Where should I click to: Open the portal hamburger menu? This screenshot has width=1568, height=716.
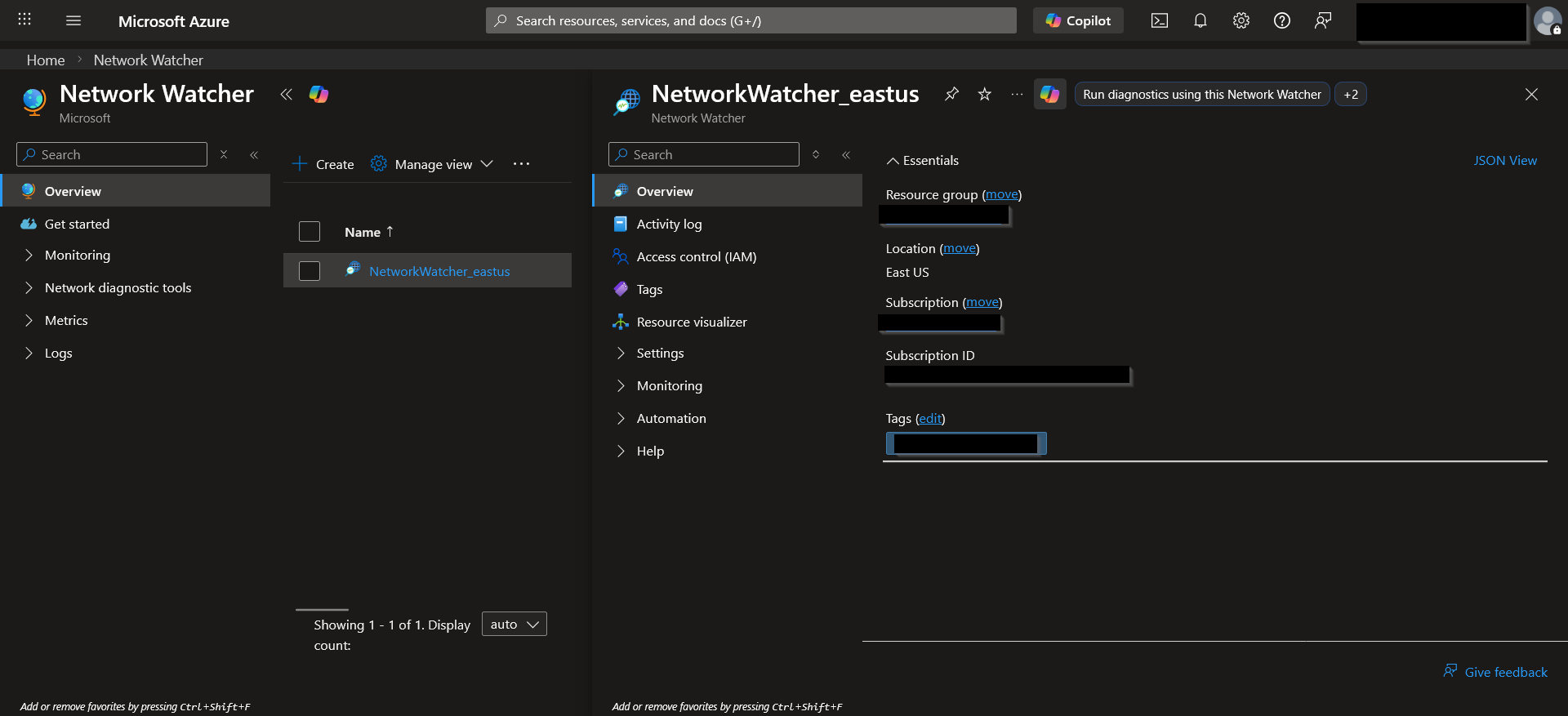click(73, 20)
